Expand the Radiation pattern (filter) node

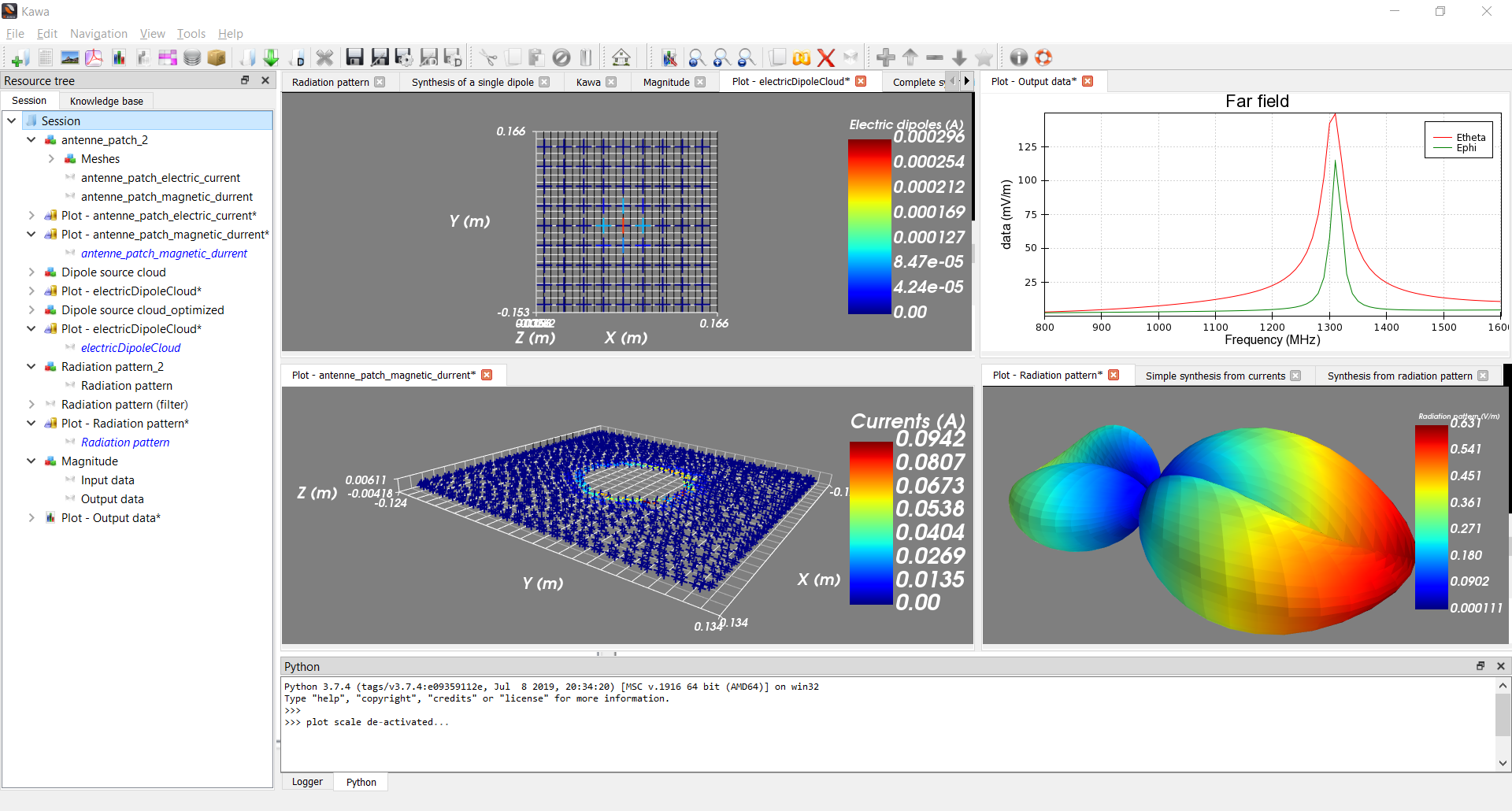[x=31, y=405]
